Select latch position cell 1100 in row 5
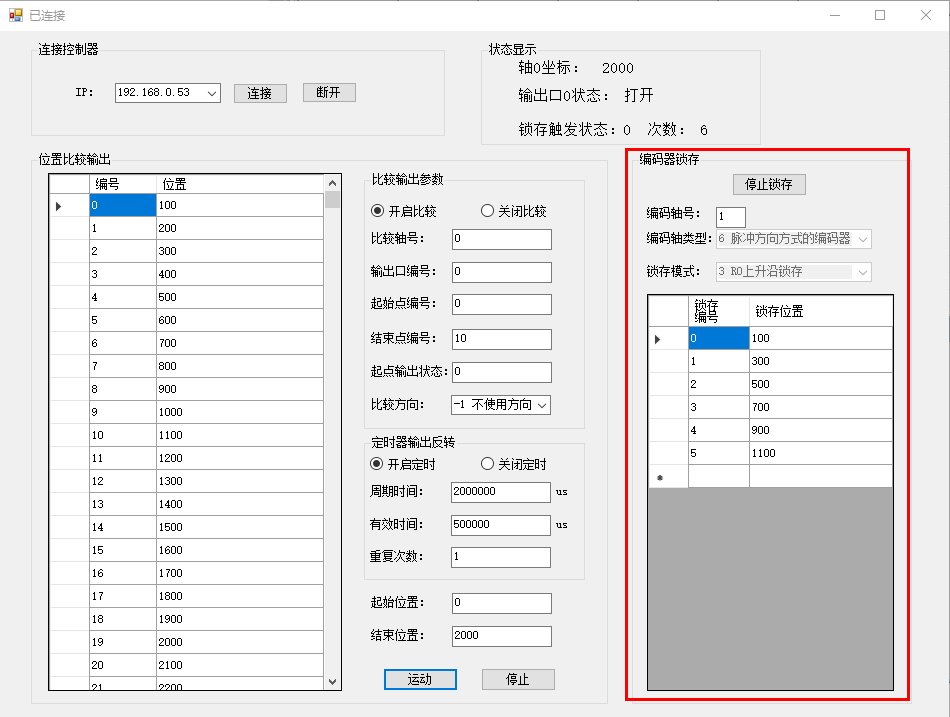The image size is (950, 717). tap(821, 453)
